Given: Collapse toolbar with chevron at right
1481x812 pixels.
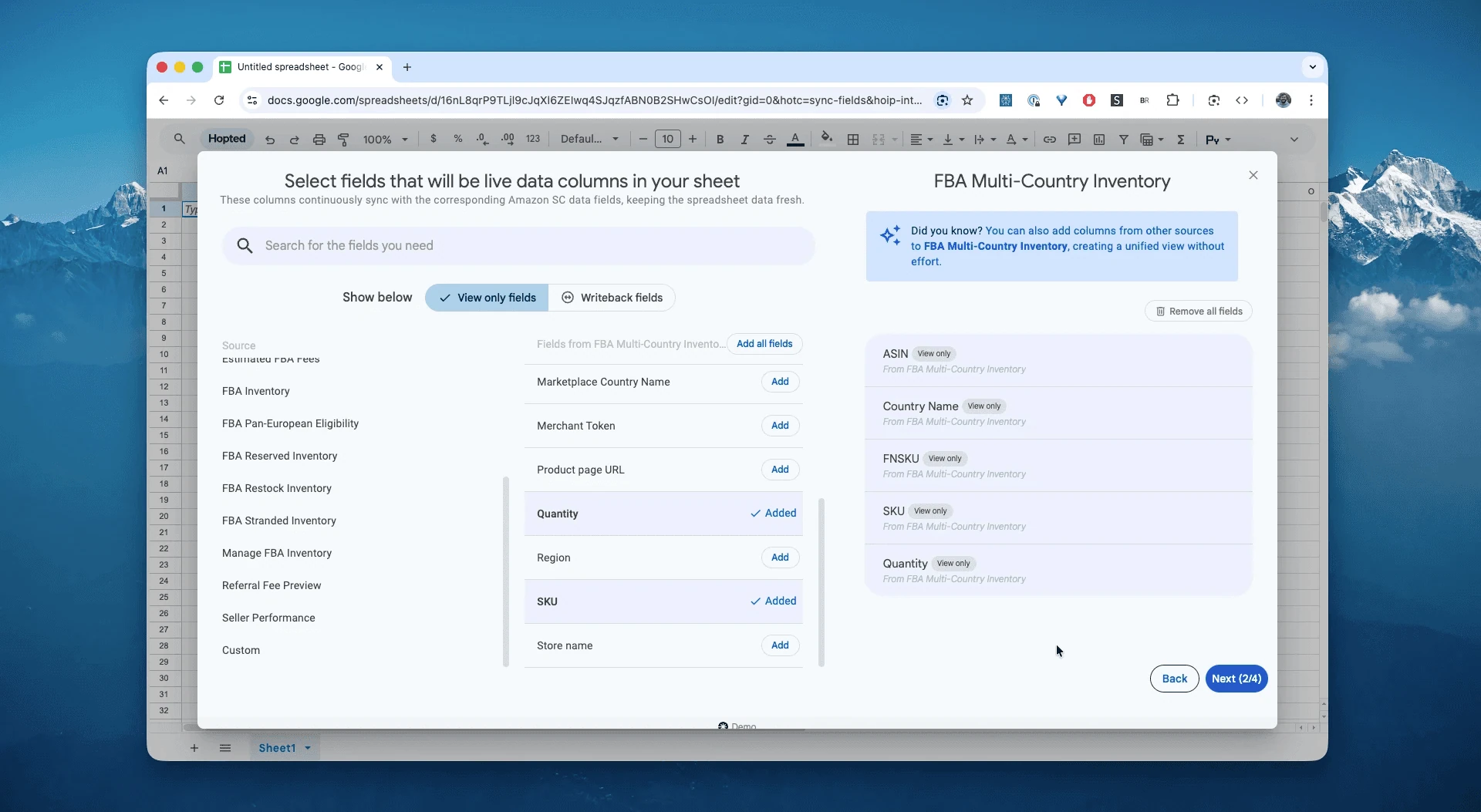Looking at the screenshot, I should [x=1294, y=140].
